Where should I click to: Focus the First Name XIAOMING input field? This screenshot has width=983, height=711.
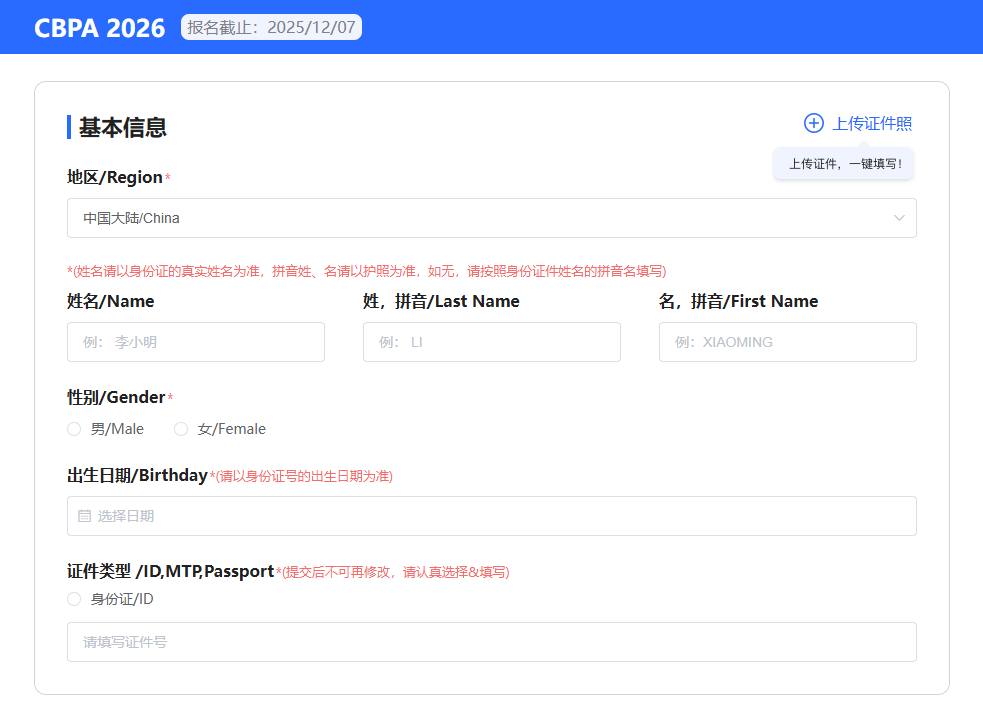[x=787, y=342]
